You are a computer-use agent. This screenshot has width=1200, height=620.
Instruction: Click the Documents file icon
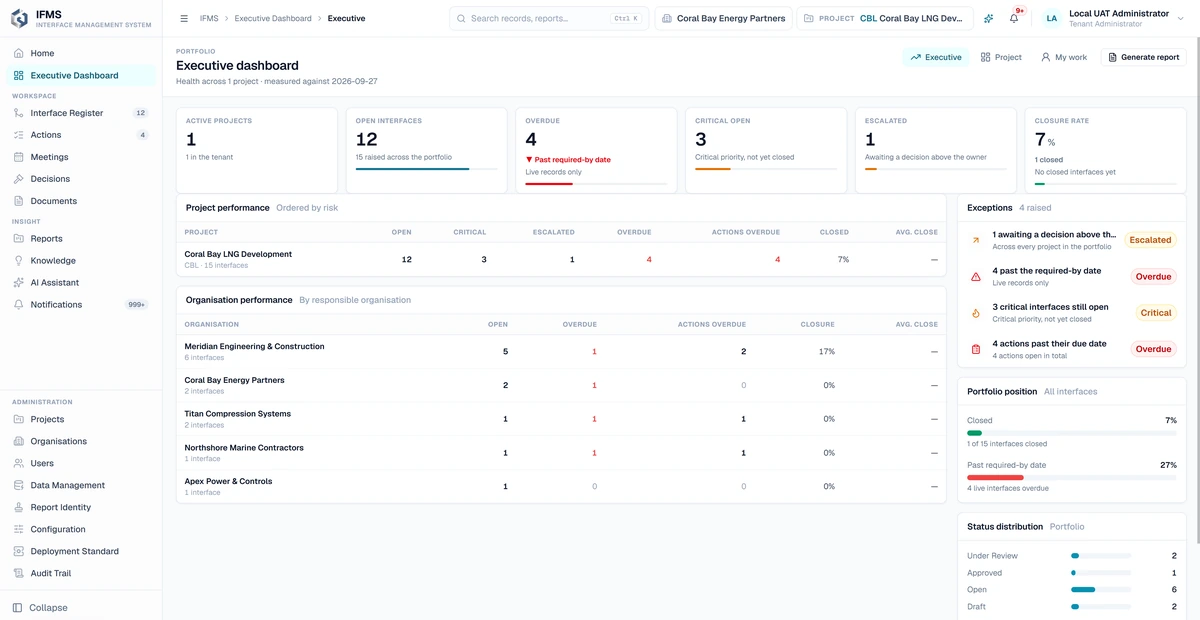(19, 201)
